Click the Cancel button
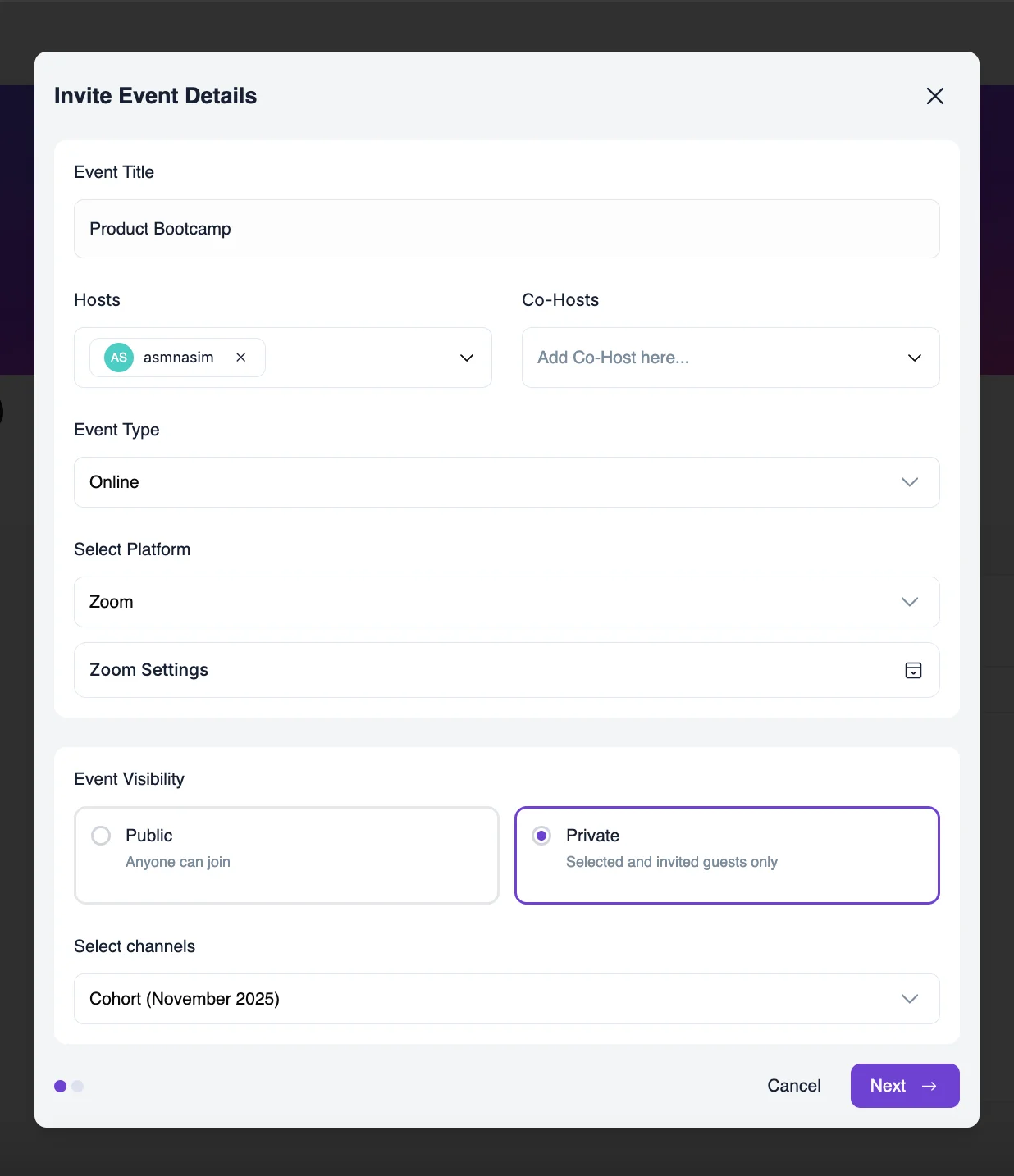1014x1176 pixels. [793, 1086]
